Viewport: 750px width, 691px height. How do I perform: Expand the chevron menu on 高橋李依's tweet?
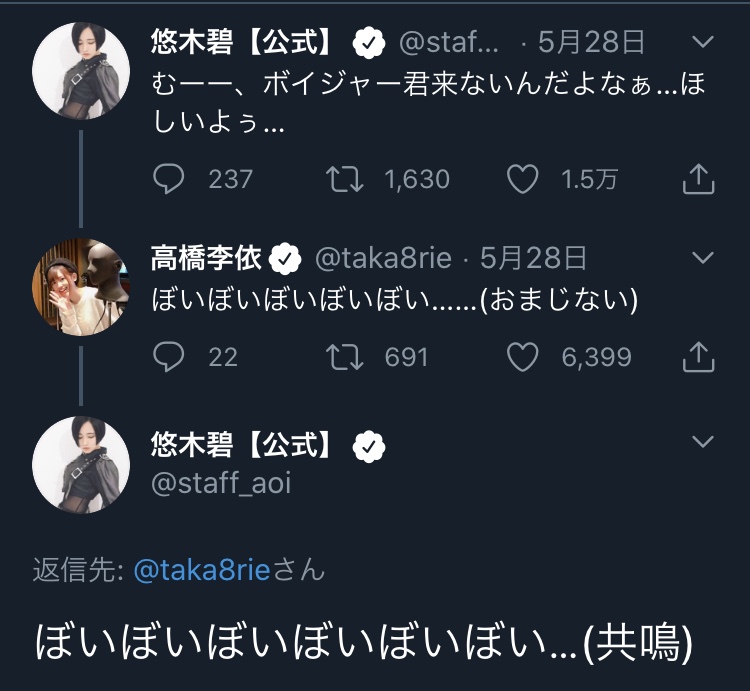coord(703,258)
